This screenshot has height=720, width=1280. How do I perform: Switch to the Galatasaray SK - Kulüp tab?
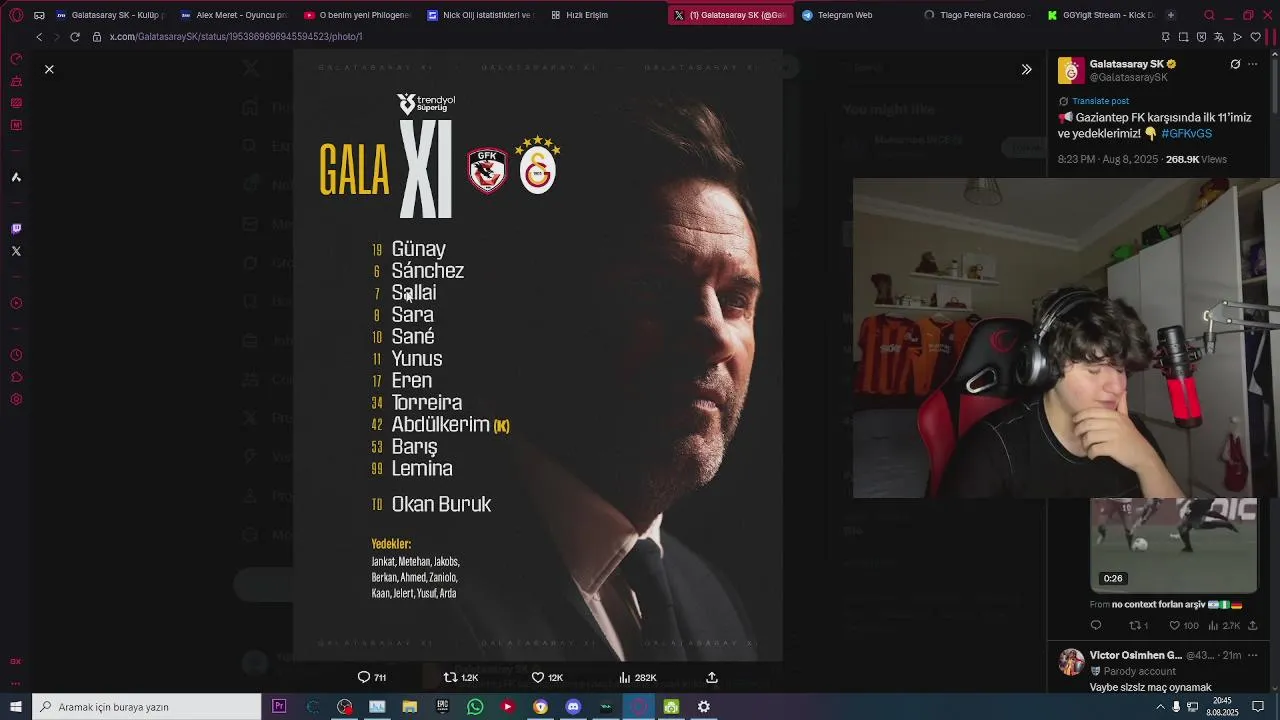[110, 15]
